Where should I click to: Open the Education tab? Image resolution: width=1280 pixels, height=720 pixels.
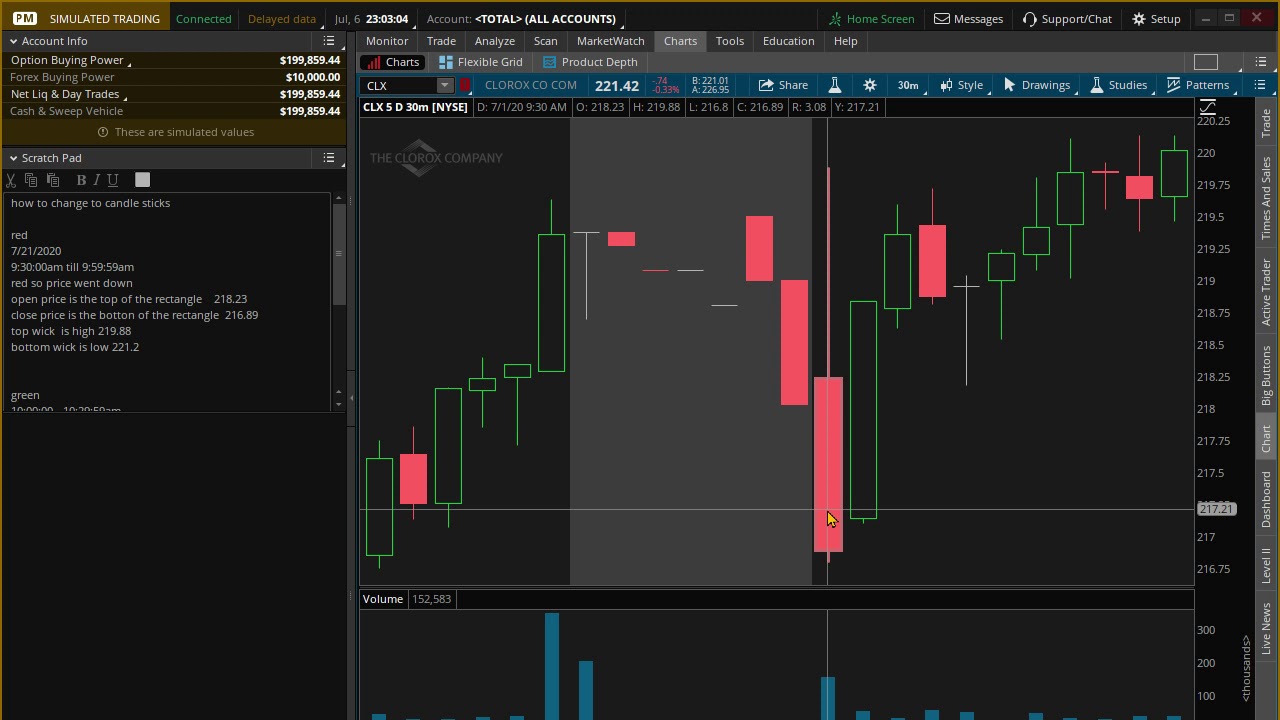(789, 41)
